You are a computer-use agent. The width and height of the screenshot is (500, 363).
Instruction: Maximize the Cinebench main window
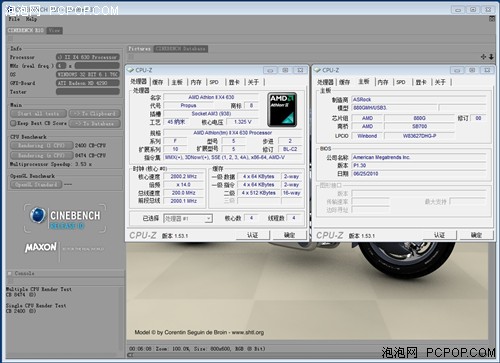[x=473, y=10]
